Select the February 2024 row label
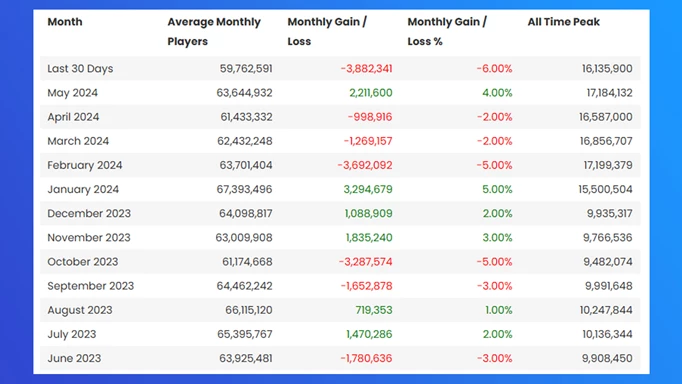 click(x=84, y=165)
